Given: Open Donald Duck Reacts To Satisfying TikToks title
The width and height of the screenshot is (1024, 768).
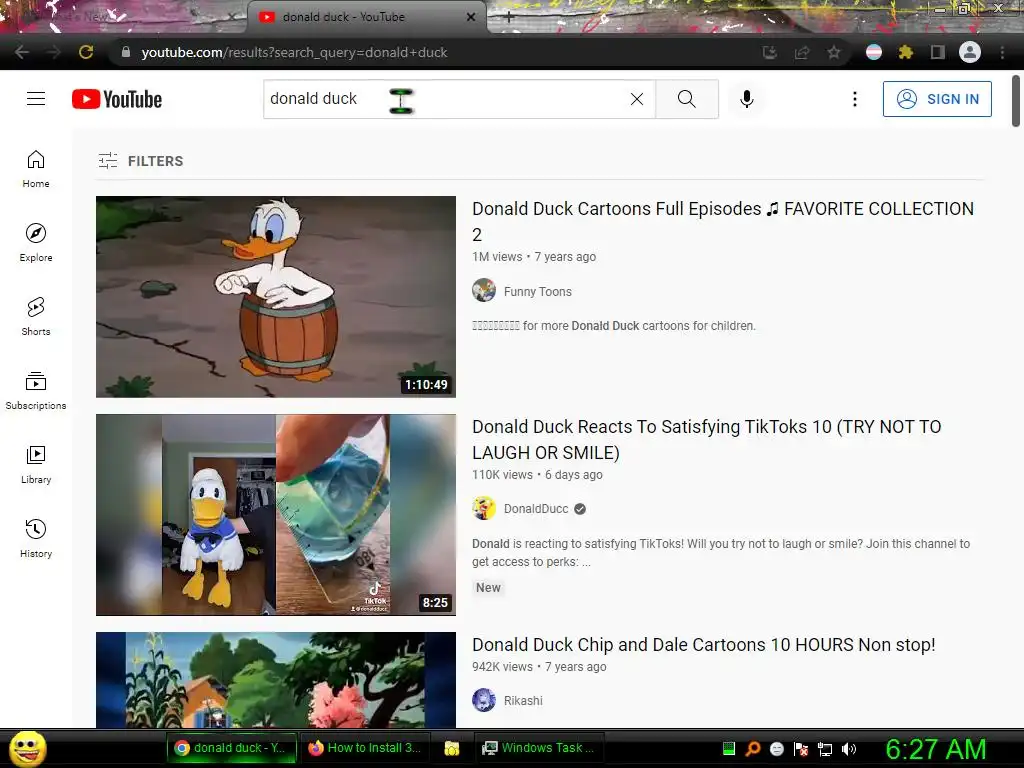Looking at the screenshot, I should (706, 440).
